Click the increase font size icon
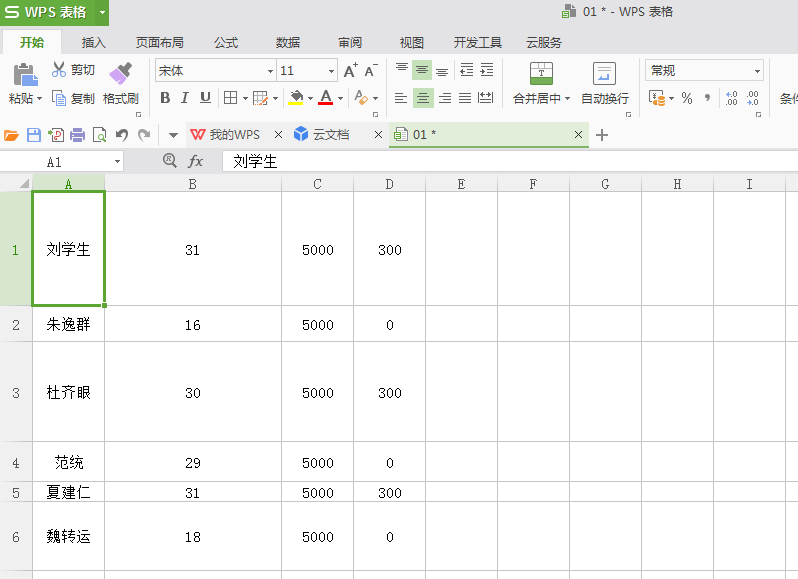The height and width of the screenshot is (579, 798). click(350, 70)
